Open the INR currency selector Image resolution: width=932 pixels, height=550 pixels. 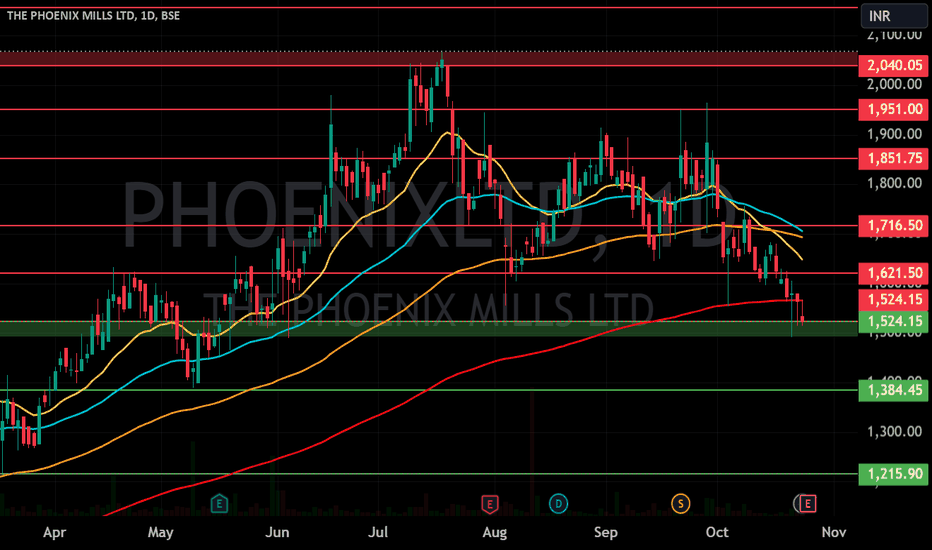[893, 15]
